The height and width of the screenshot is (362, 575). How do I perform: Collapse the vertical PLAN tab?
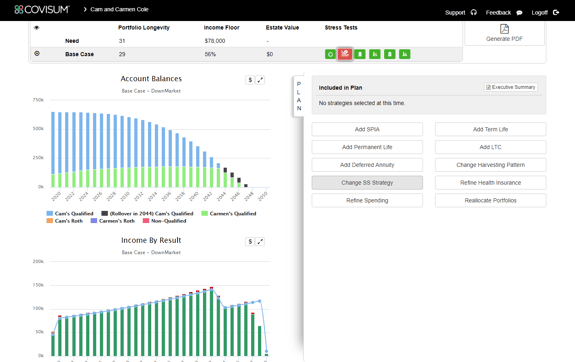coord(299,96)
